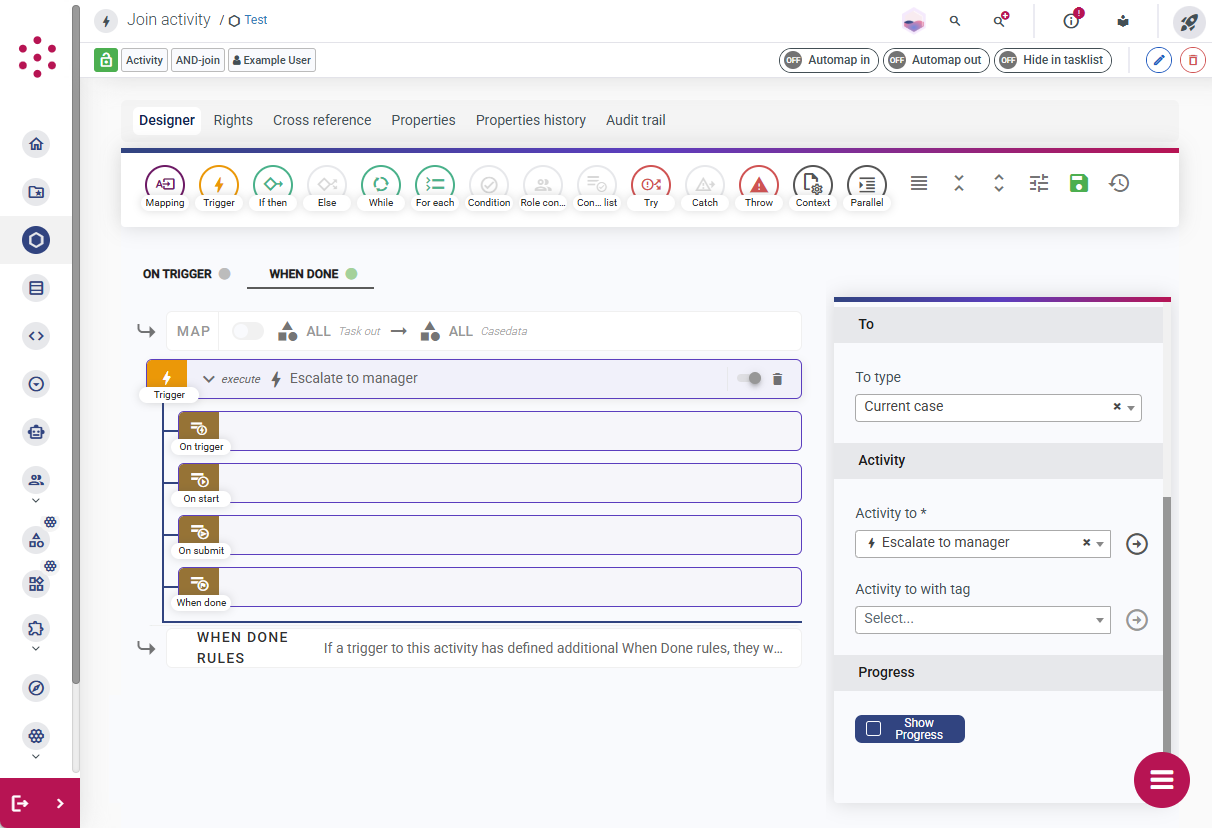Toggle Hide in tasklist switch

(1053, 60)
